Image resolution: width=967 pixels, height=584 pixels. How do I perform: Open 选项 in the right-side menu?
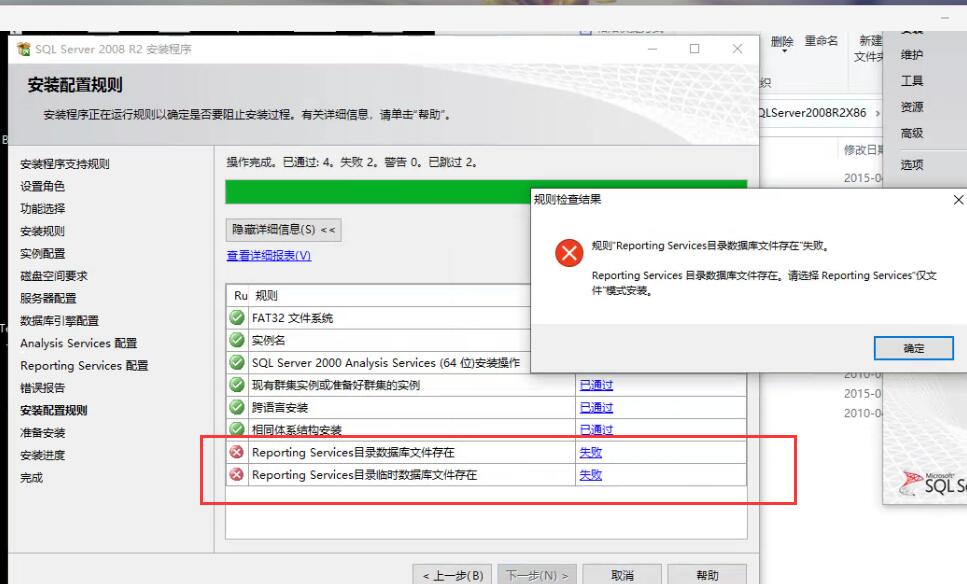[911, 165]
